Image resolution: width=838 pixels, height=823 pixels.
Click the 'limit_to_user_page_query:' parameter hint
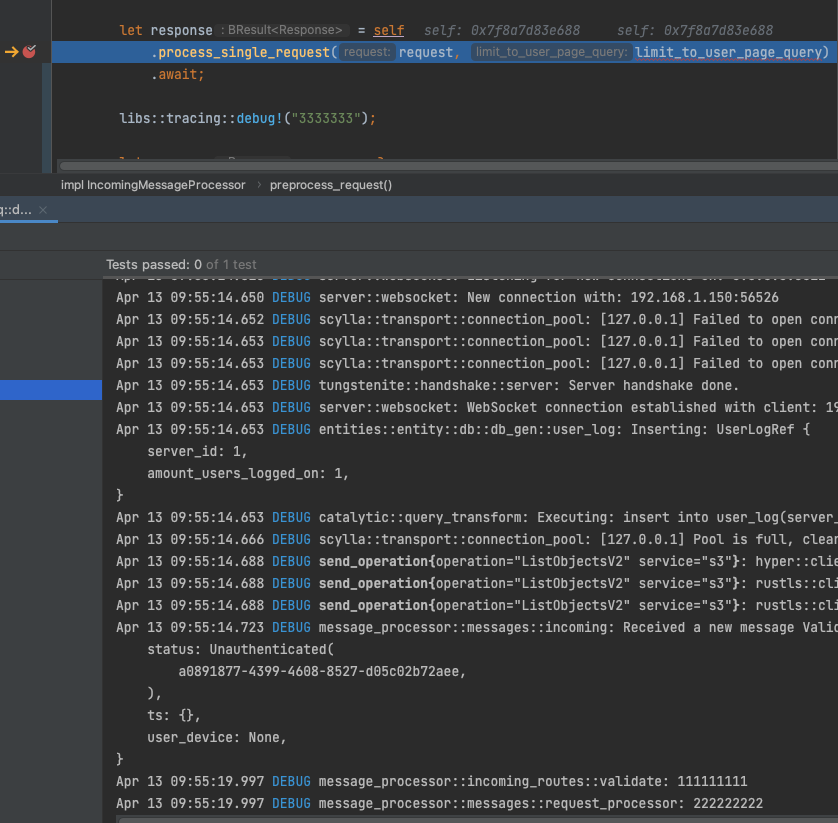[551, 52]
